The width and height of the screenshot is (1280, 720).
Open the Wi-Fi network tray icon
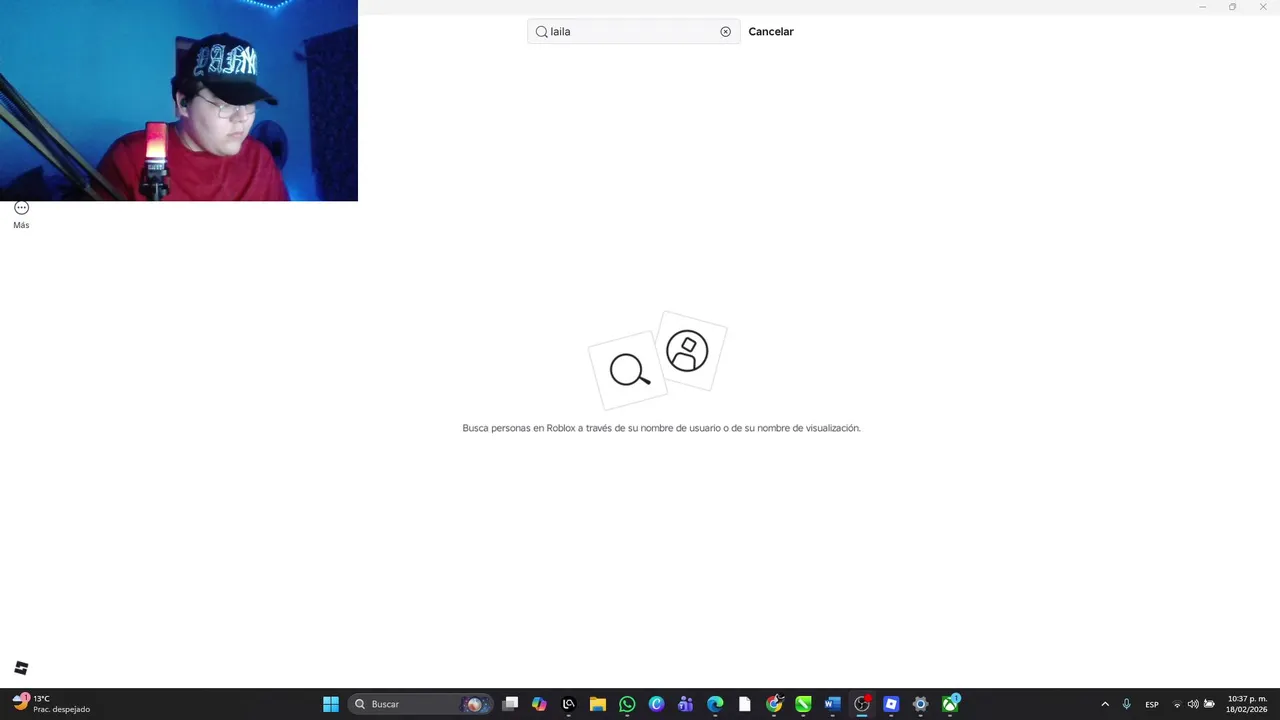coord(1177,704)
